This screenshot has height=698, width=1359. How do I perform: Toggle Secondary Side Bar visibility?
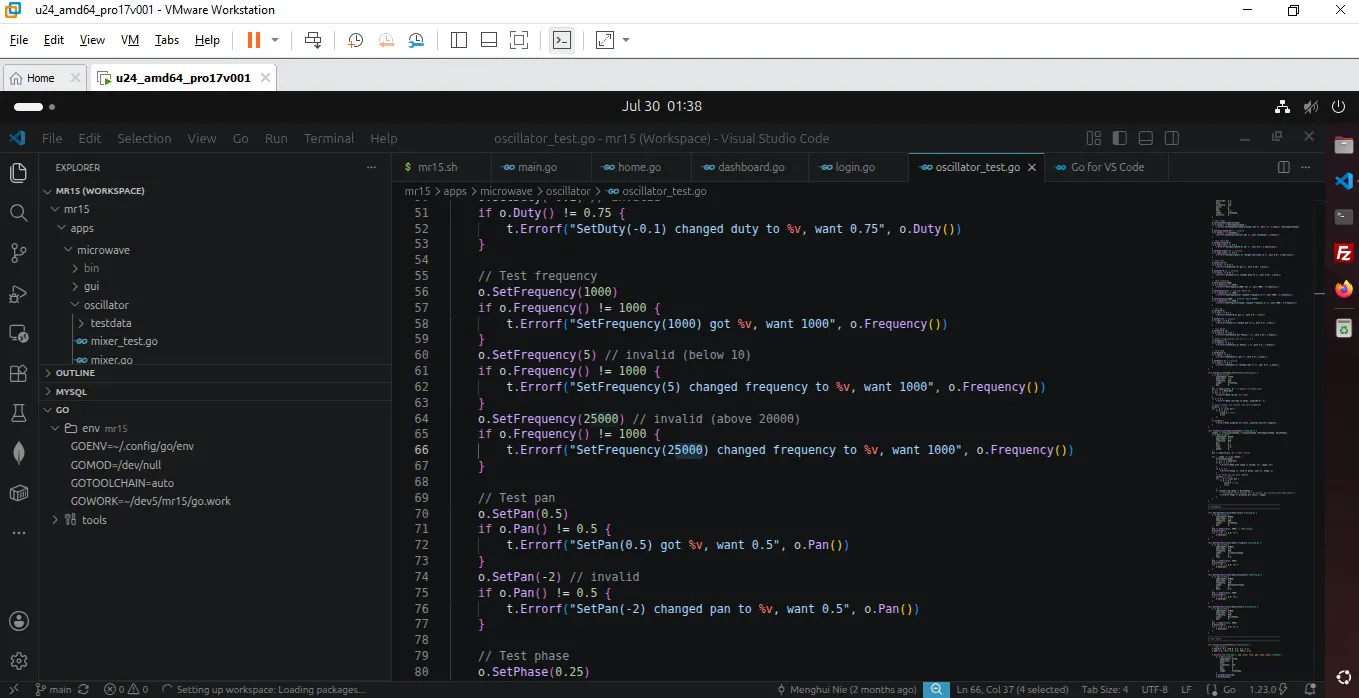(x=1172, y=138)
